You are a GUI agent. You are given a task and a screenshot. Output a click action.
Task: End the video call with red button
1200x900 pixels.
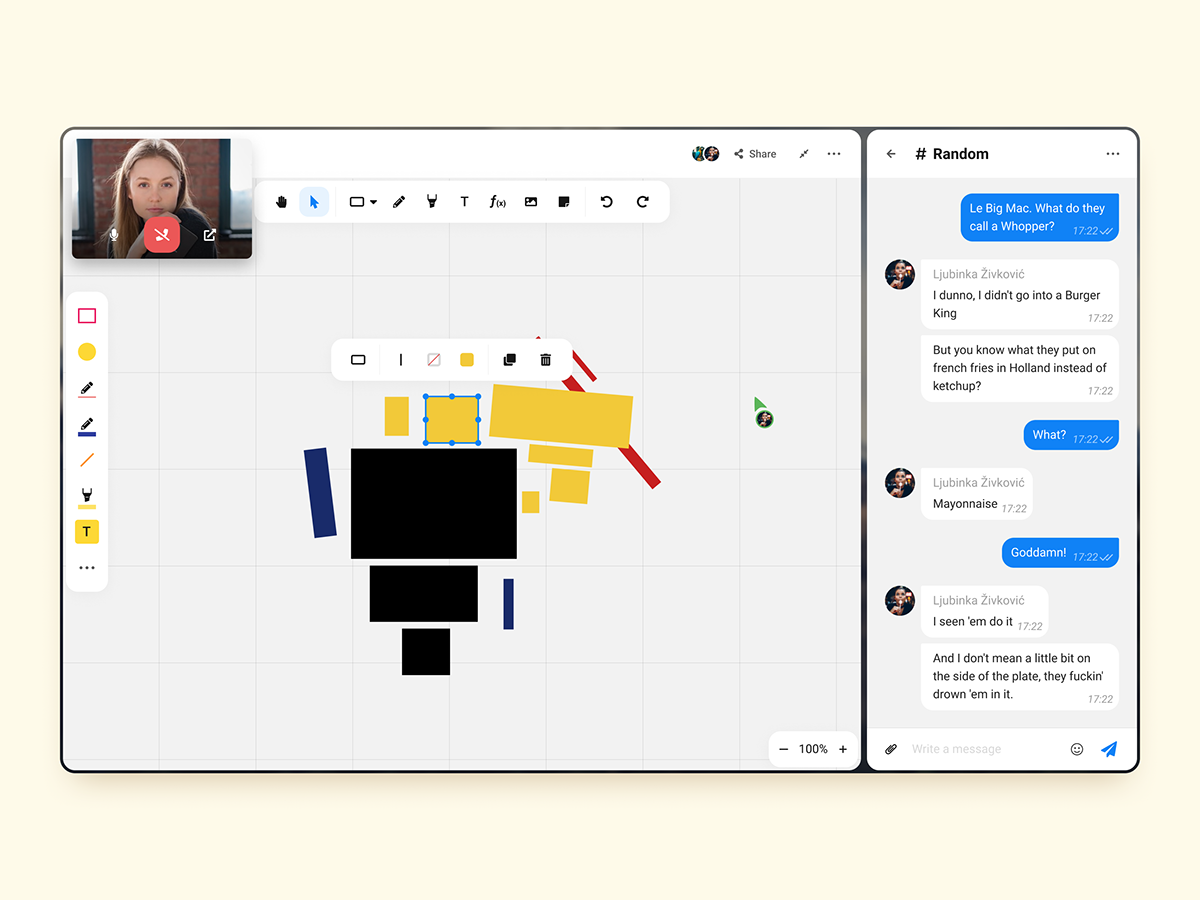[x=161, y=235]
